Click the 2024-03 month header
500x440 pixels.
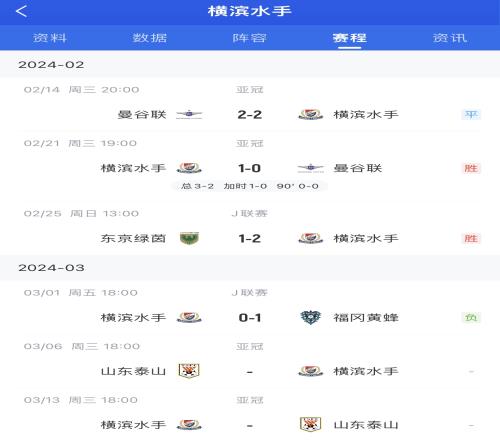pyautogui.click(x=51, y=268)
